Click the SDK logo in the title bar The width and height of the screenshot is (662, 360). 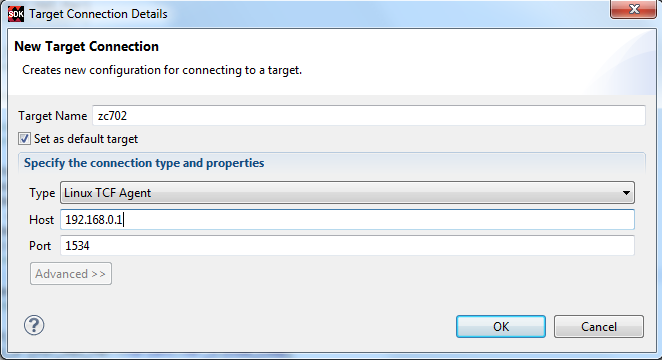click(16, 14)
